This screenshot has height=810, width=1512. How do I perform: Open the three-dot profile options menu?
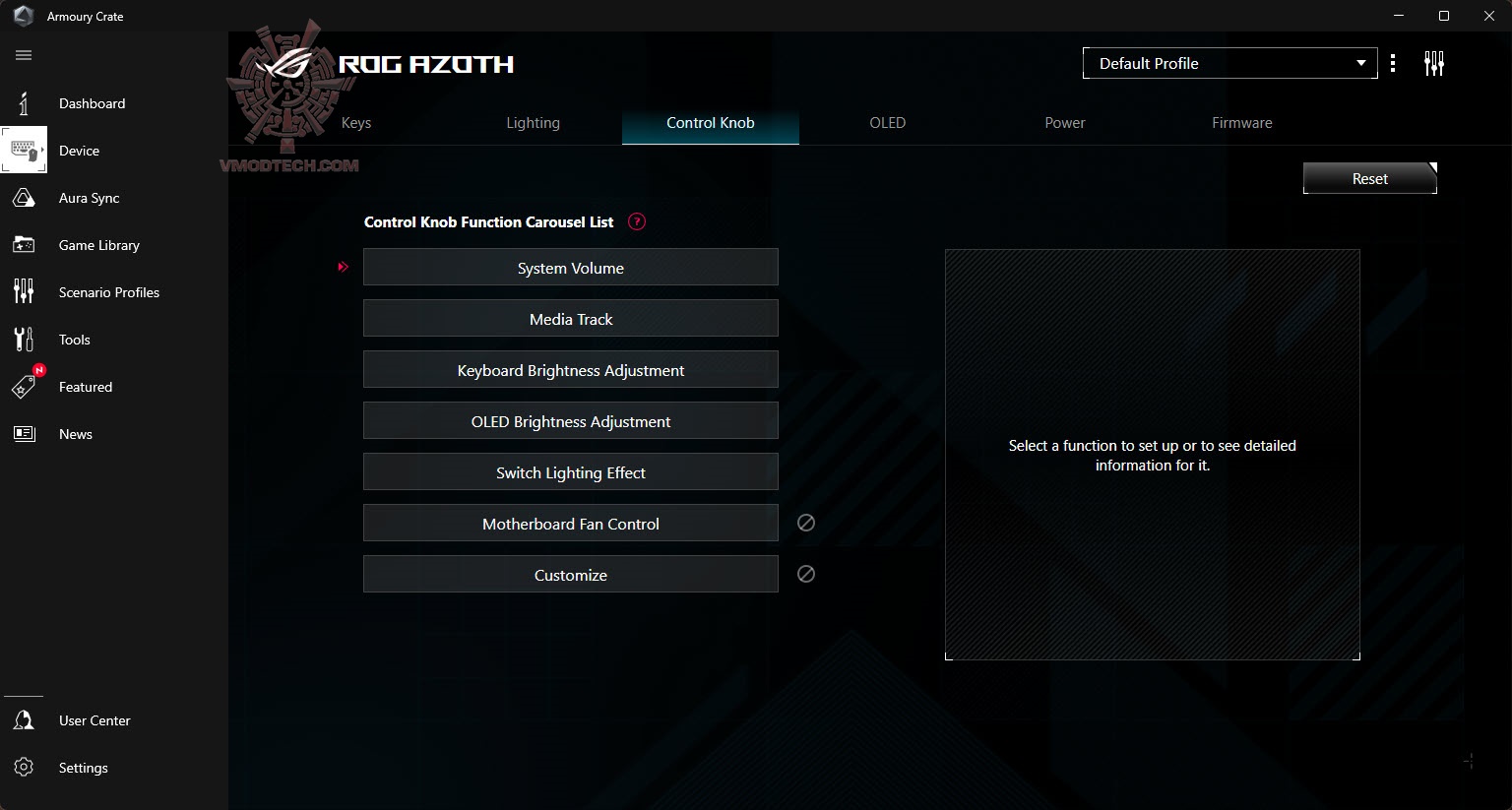(x=1393, y=63)
